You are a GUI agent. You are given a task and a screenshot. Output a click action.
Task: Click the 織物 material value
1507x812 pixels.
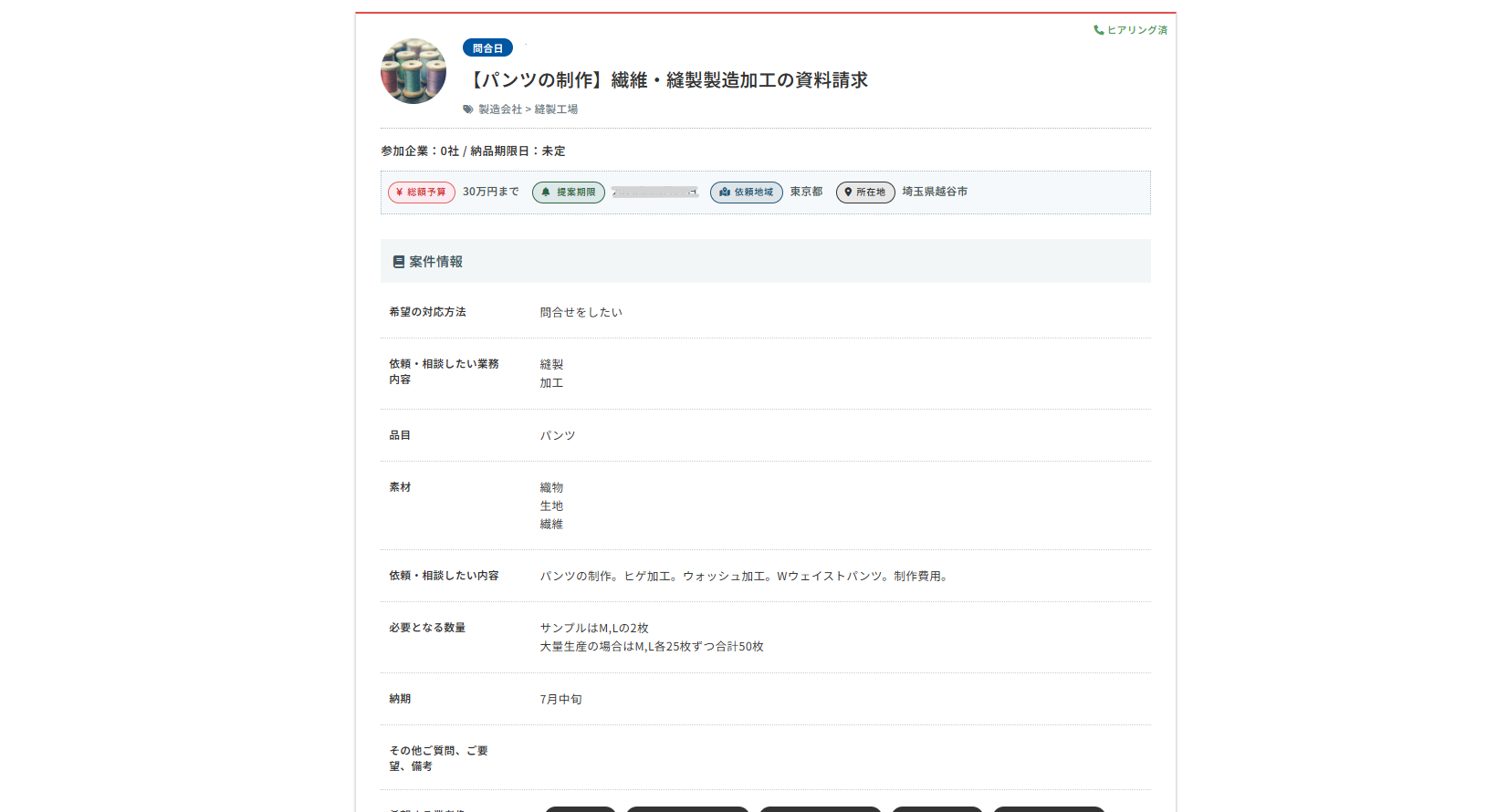pos(551,487)
